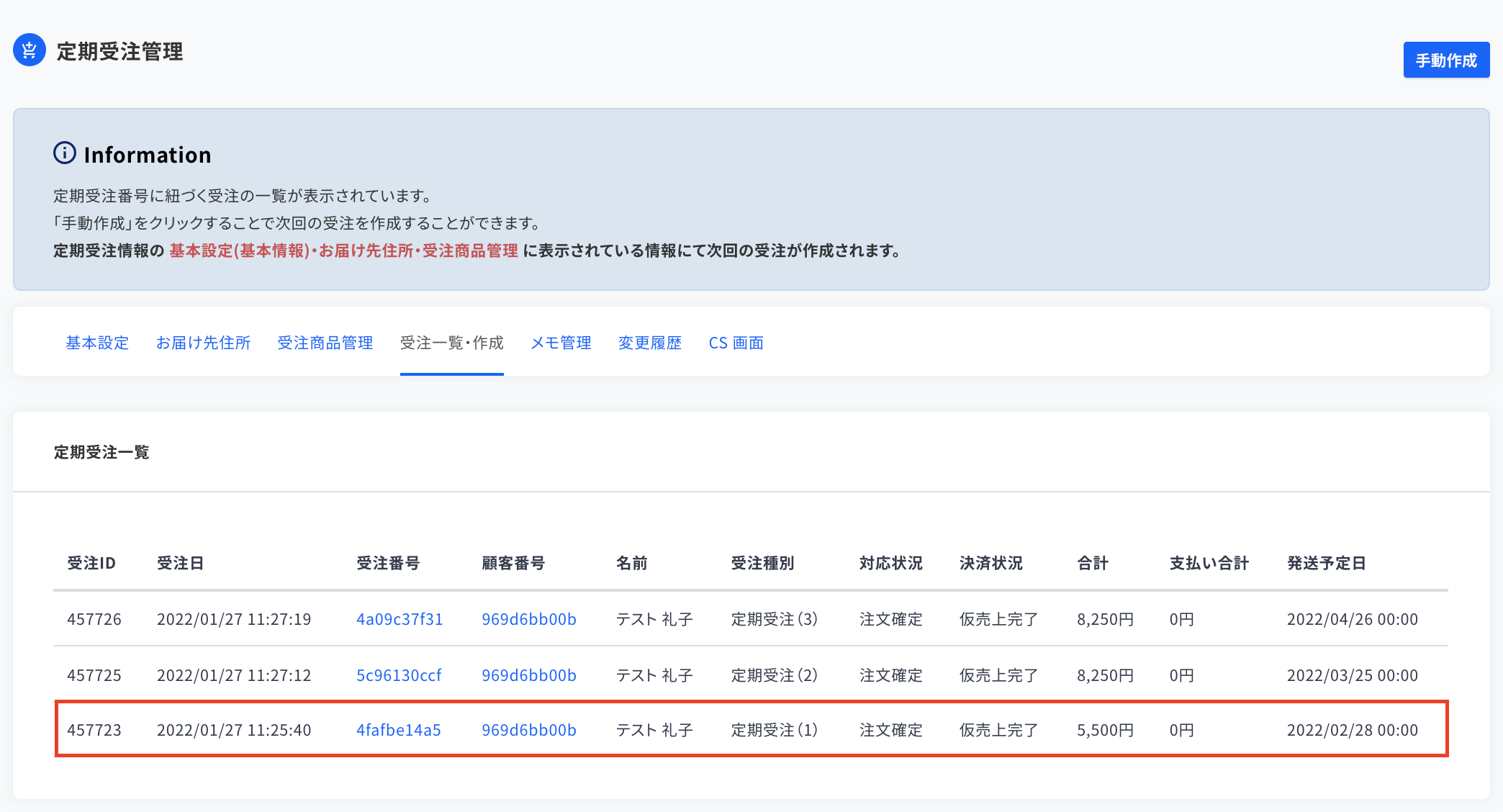
Task: Click order date 2022/01/27 11:25:40
Action: click(x=234, y=730)
